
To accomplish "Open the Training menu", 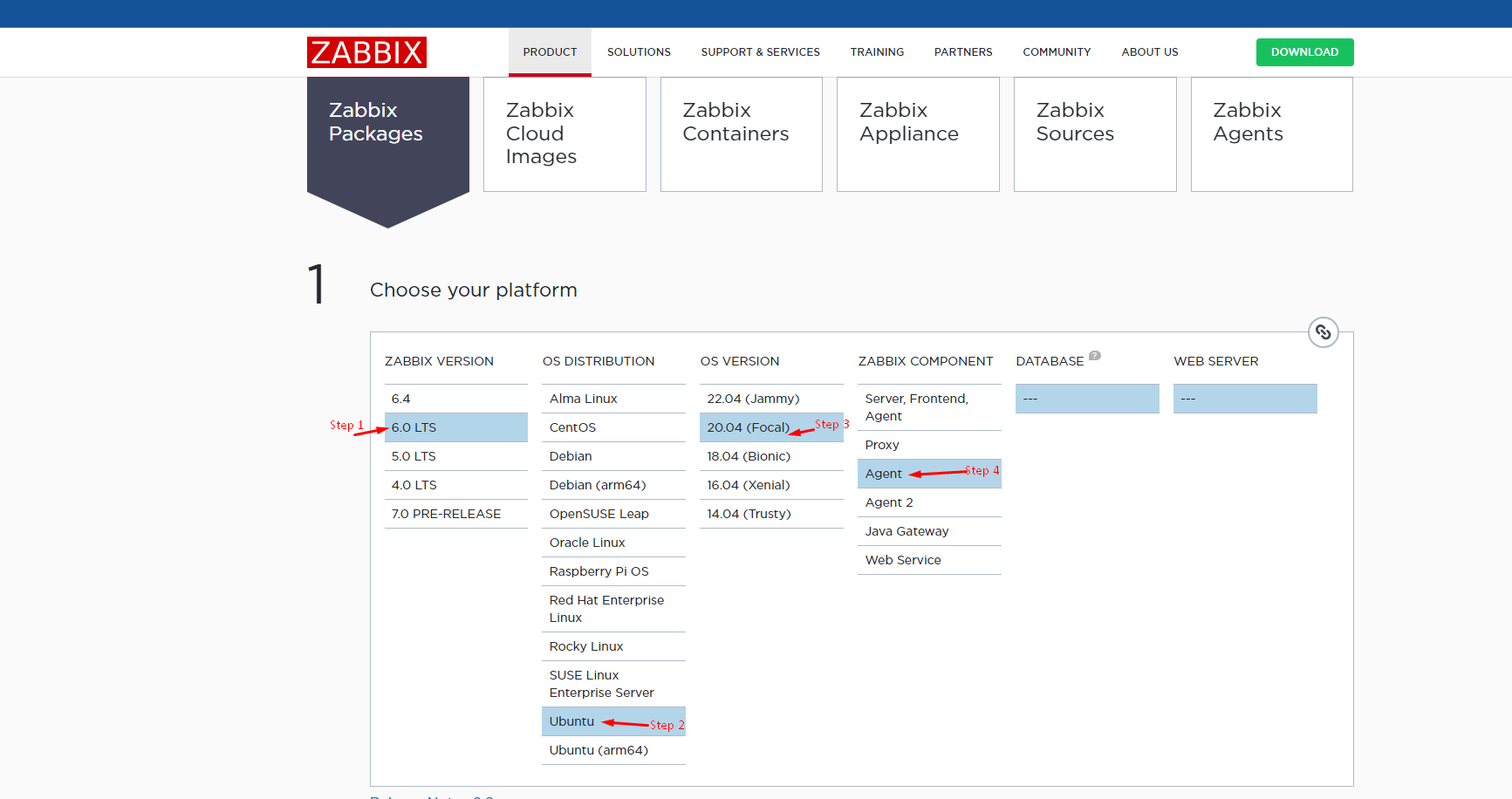I will (x=877, y=52).
